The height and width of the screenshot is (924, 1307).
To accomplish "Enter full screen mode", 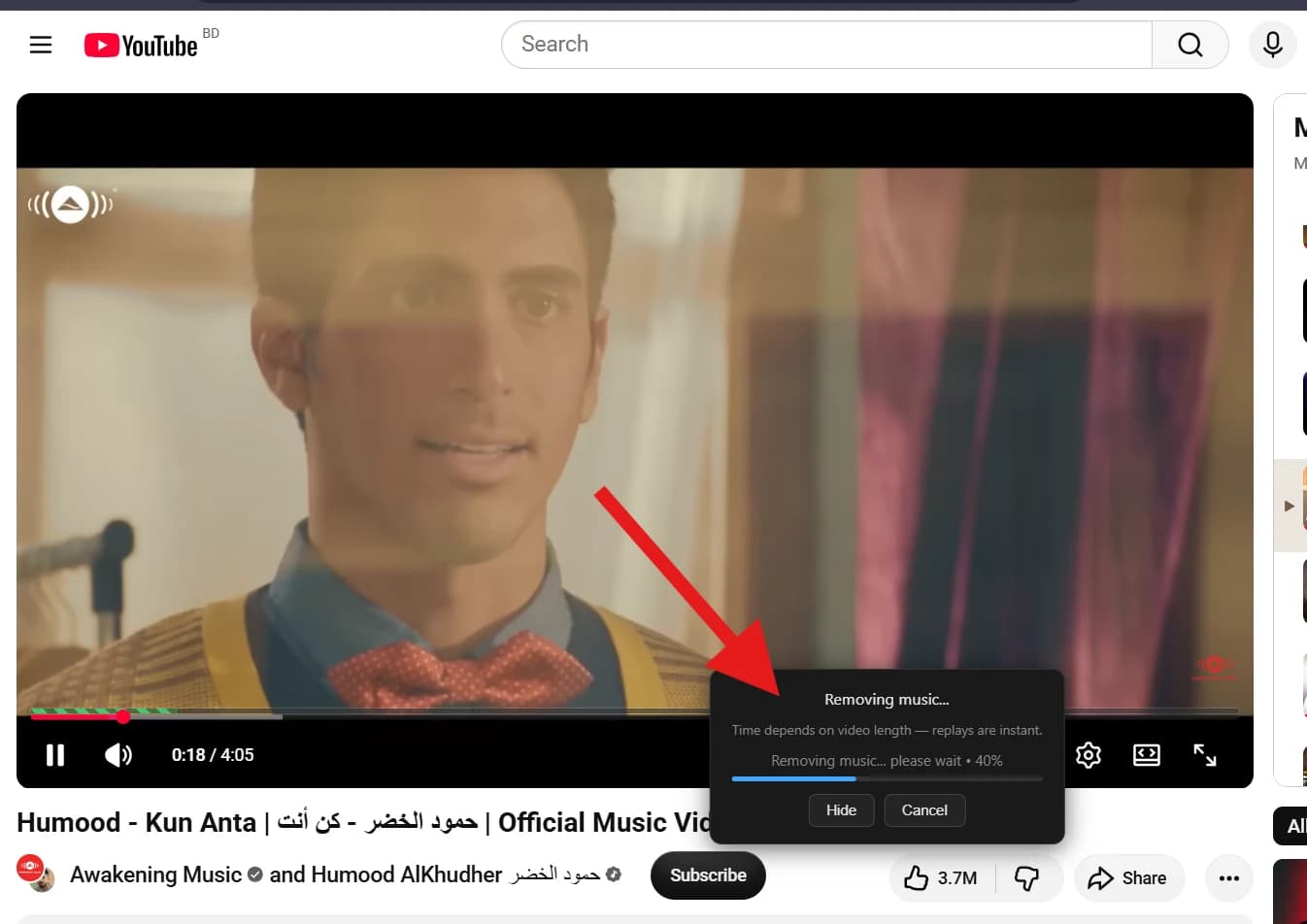I will (1205, 755).
